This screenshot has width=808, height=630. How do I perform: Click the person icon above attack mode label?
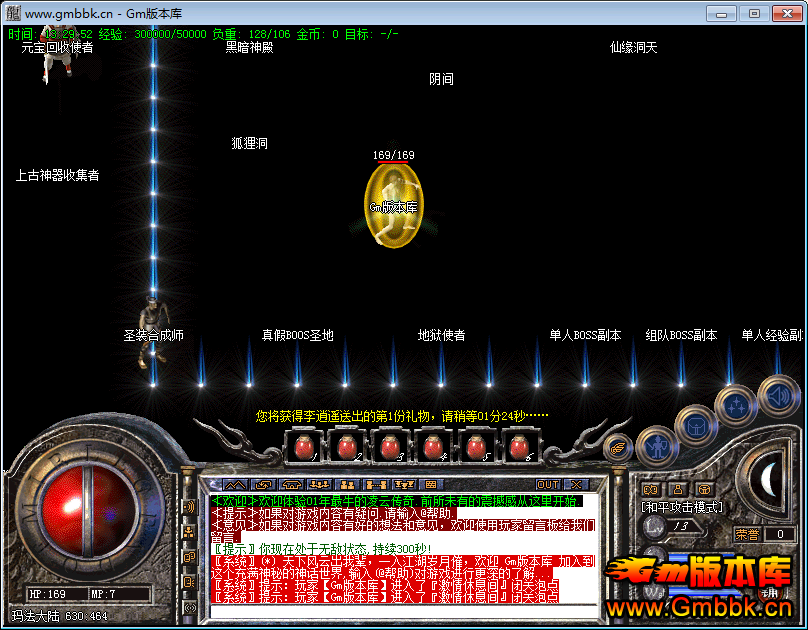tap(678, 489)
